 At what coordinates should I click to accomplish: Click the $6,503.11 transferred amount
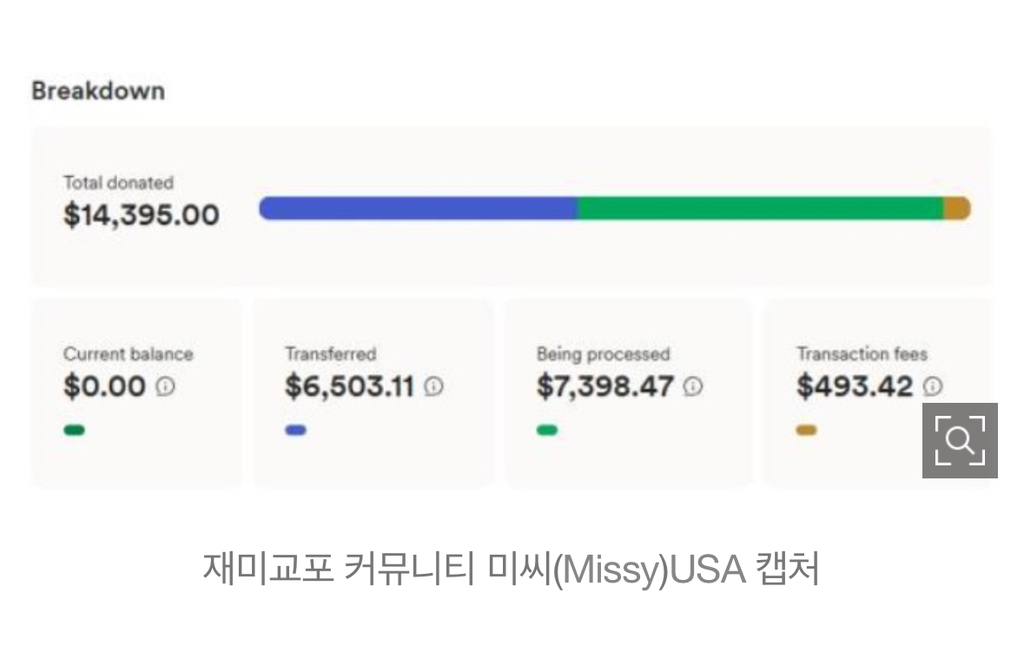tap(349, 386)
